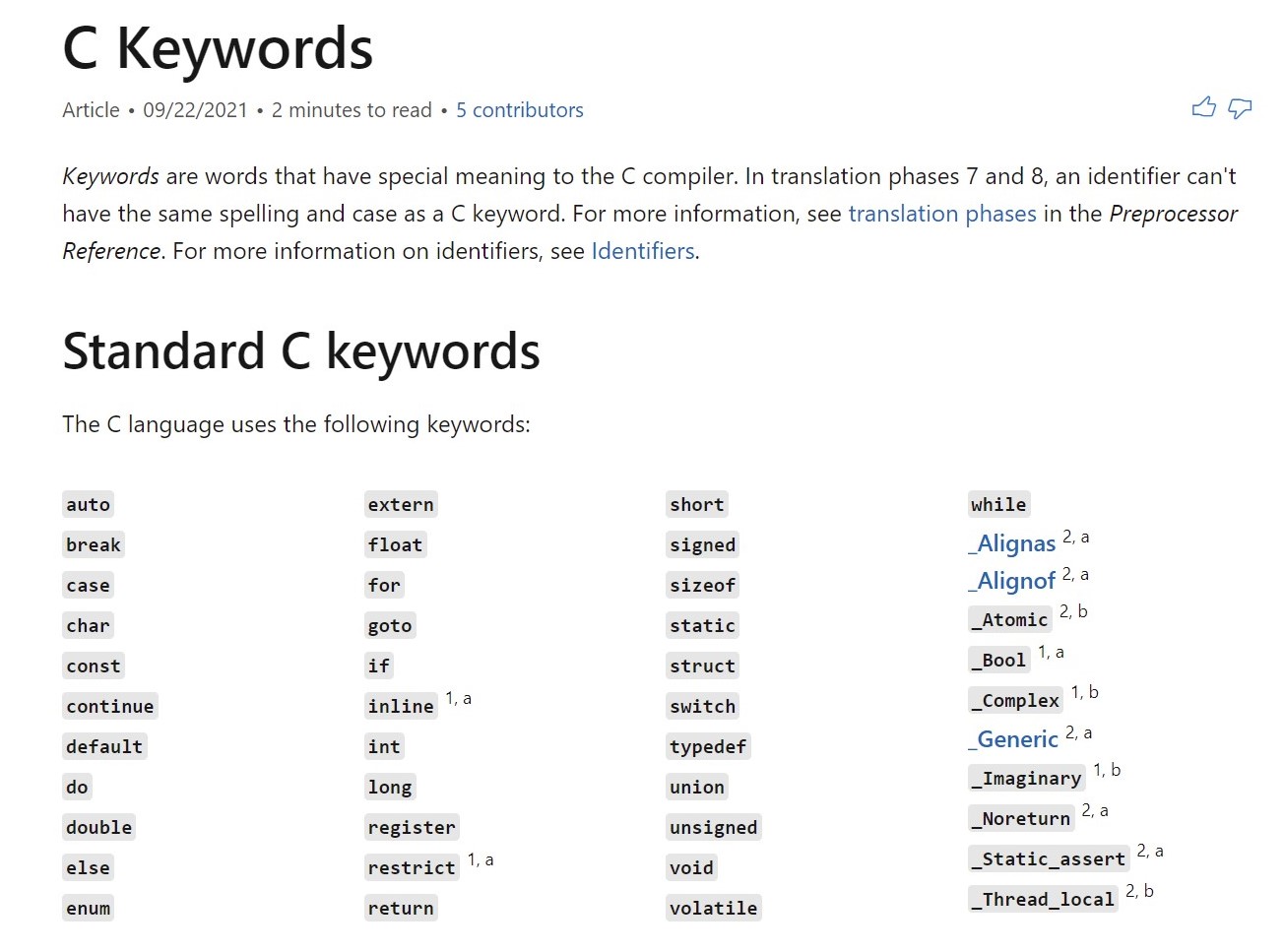Screen dimensions: 1284x952
Task: Open the 5 contributors link
Action: point(519,110)
